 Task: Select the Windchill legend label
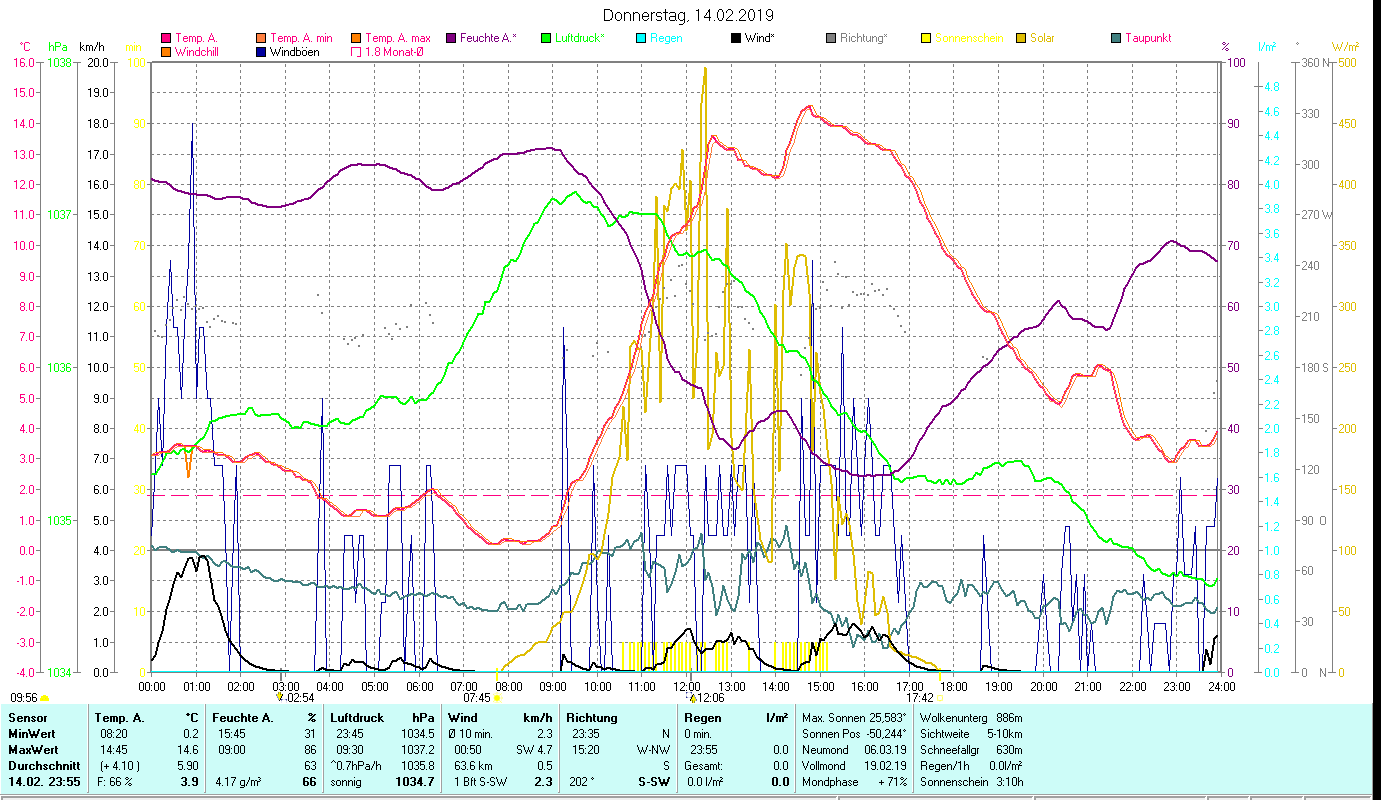click(x=196, y=51)
